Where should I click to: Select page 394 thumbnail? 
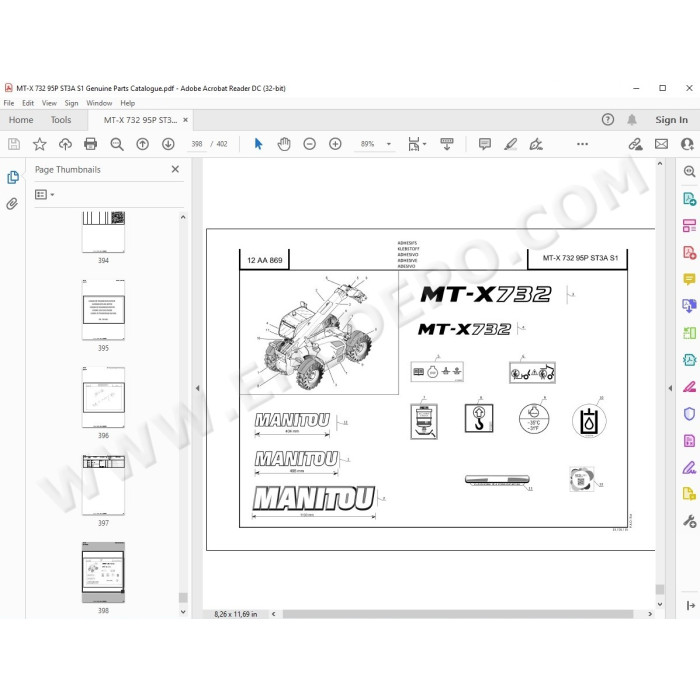point(103,232)
